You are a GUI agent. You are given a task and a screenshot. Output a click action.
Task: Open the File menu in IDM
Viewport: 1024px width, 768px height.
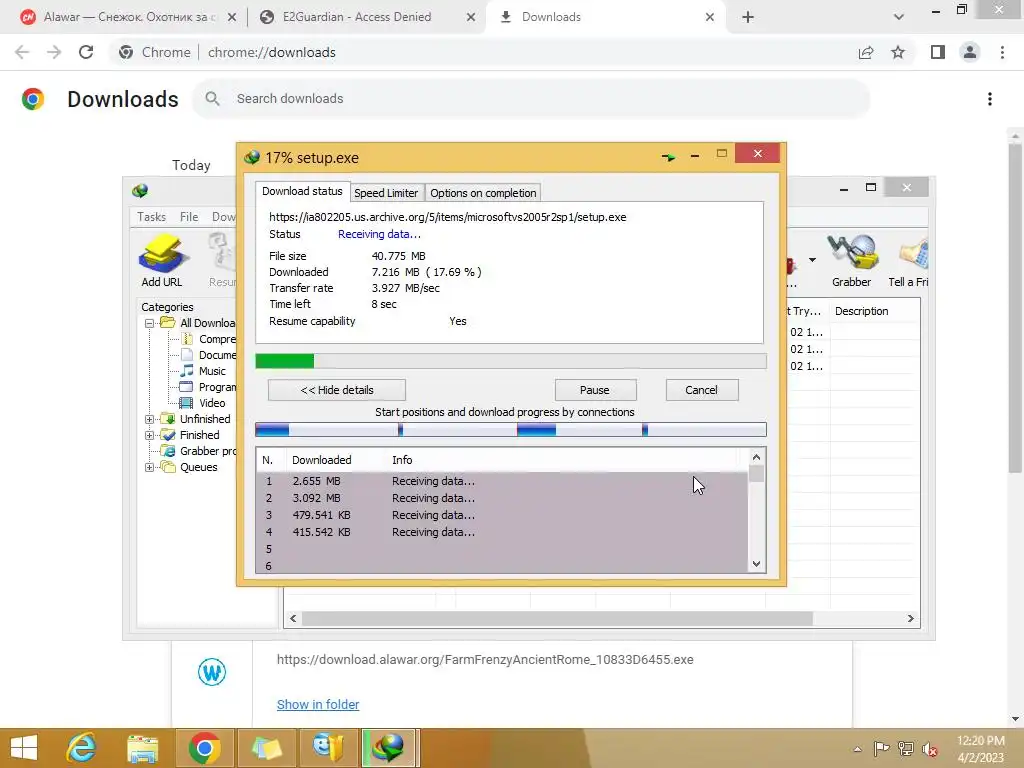pyautogui.click(x=189, y=217)
